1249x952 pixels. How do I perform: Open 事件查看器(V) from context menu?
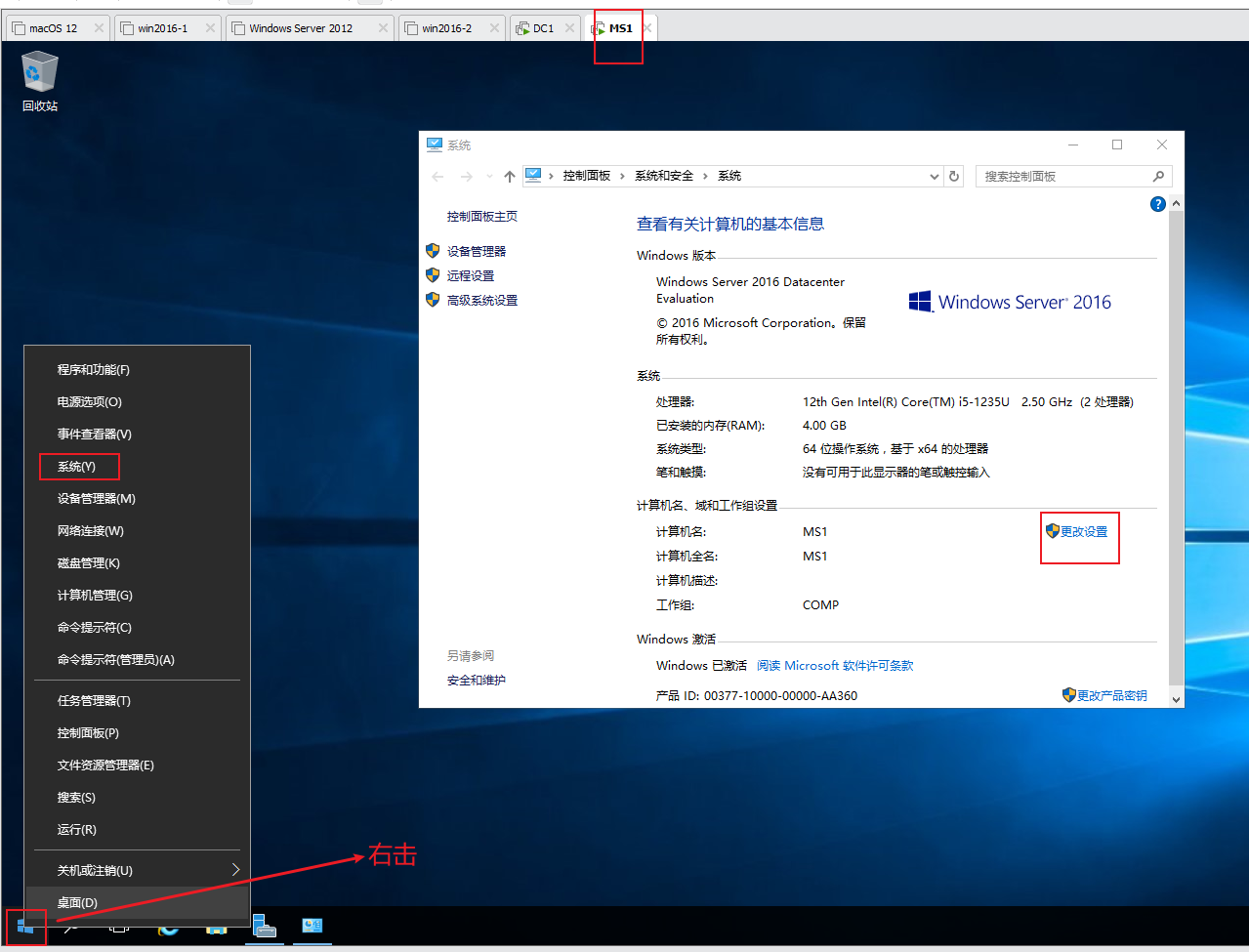tap(138, 434)
